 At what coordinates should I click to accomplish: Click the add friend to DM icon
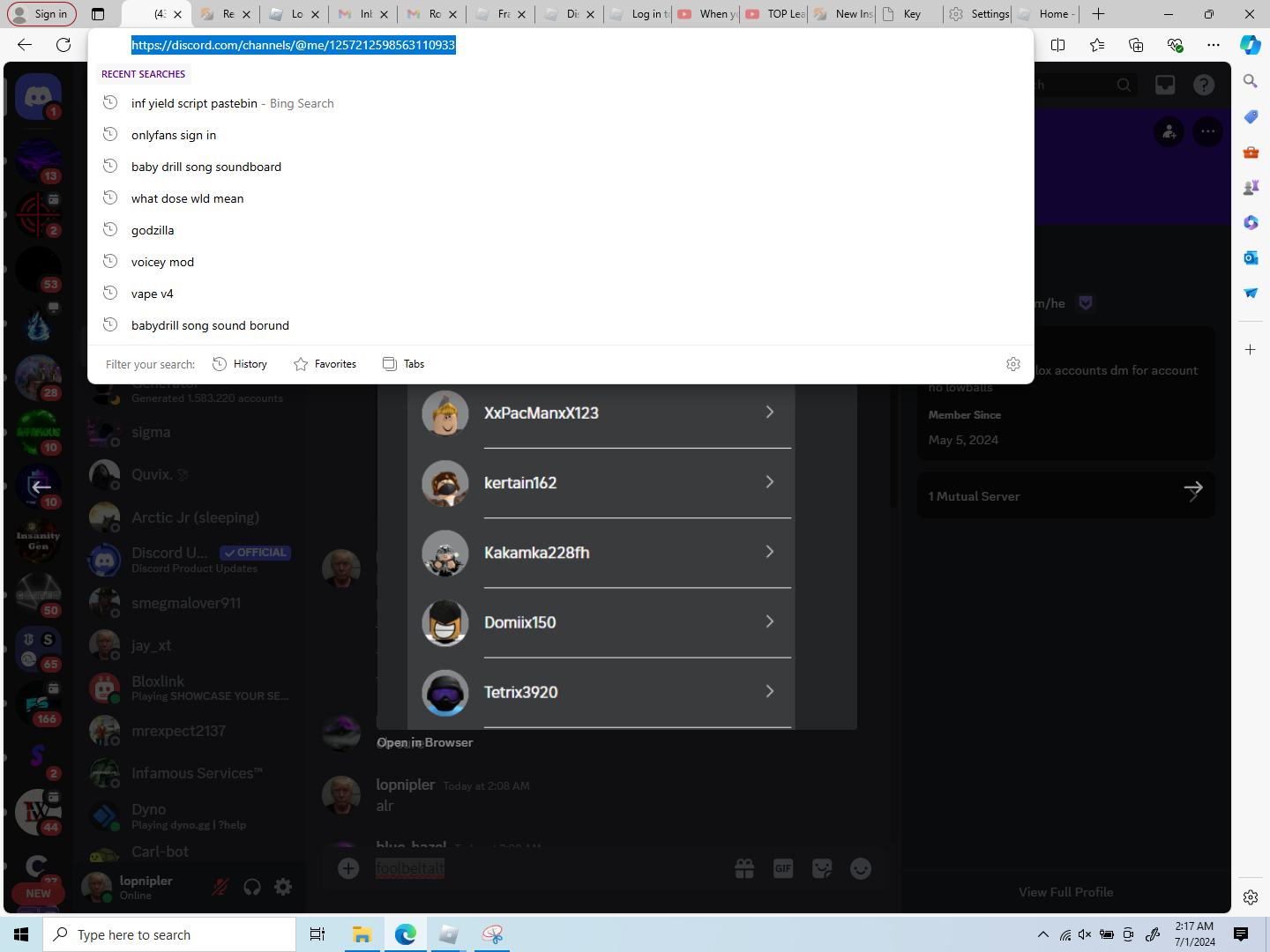tap(1169, 132)
